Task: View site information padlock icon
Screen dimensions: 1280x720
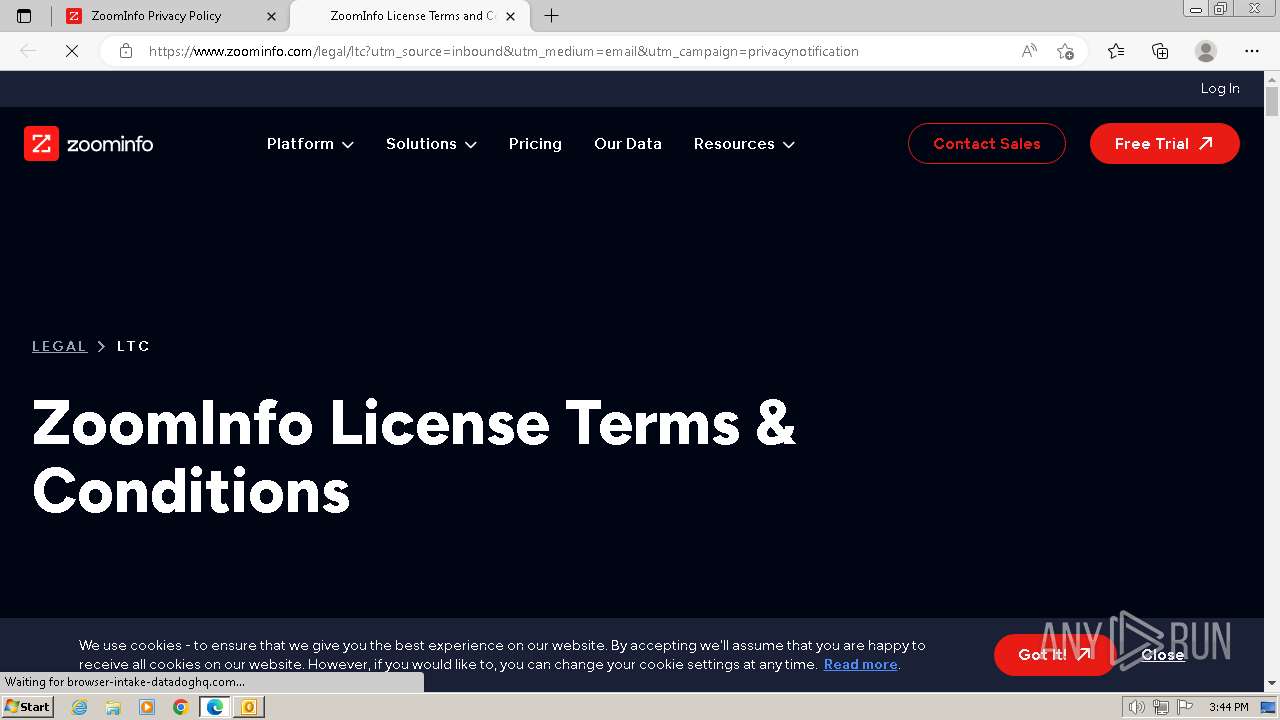Action: pos(126,51)
